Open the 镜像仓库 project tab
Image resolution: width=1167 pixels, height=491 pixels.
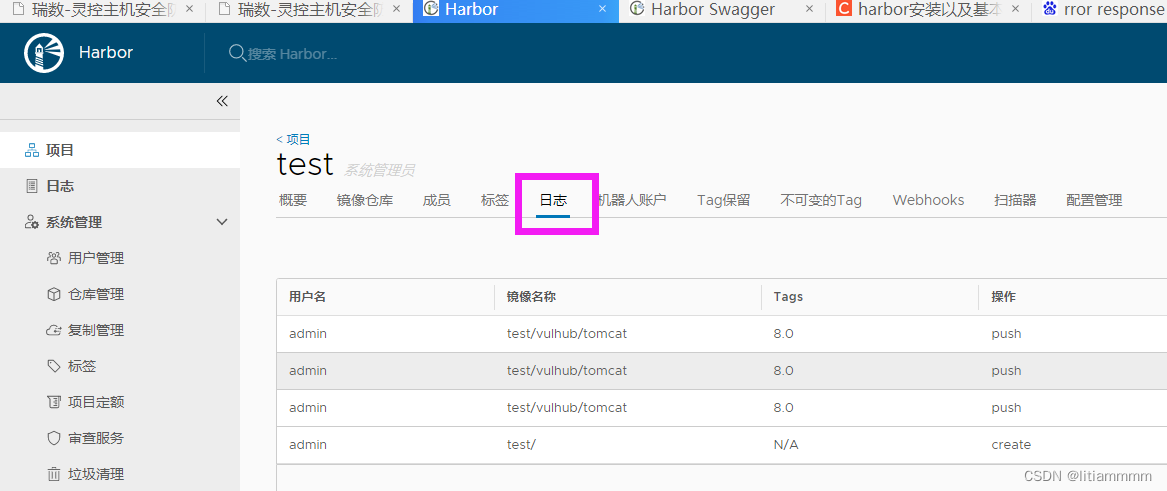(x=365, y=200)
